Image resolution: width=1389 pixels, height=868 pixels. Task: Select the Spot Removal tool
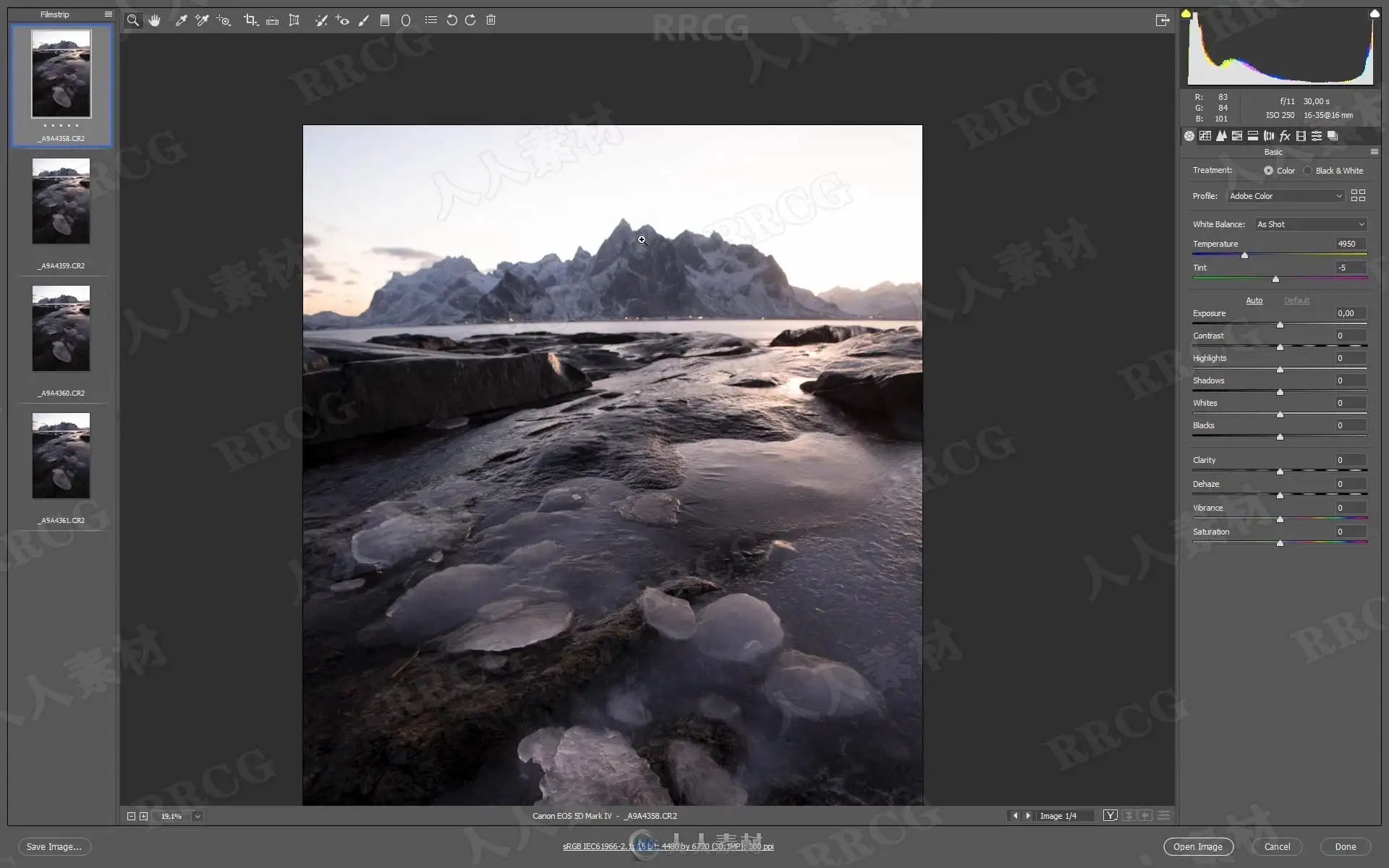point(321,20)
